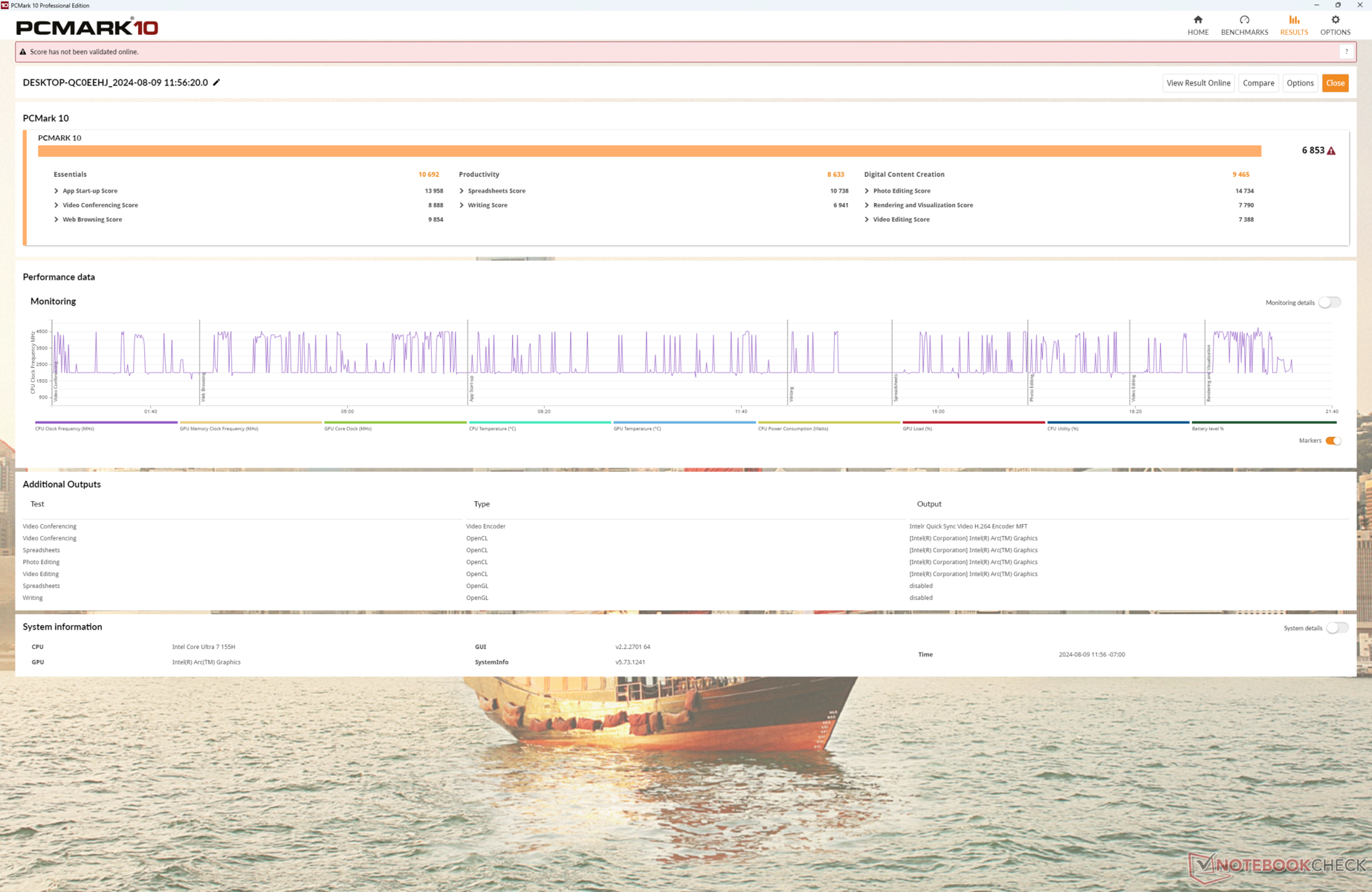Screen dimensions: 1372x892
Task: Open the Options gear icon
Action: (1335, 21)
